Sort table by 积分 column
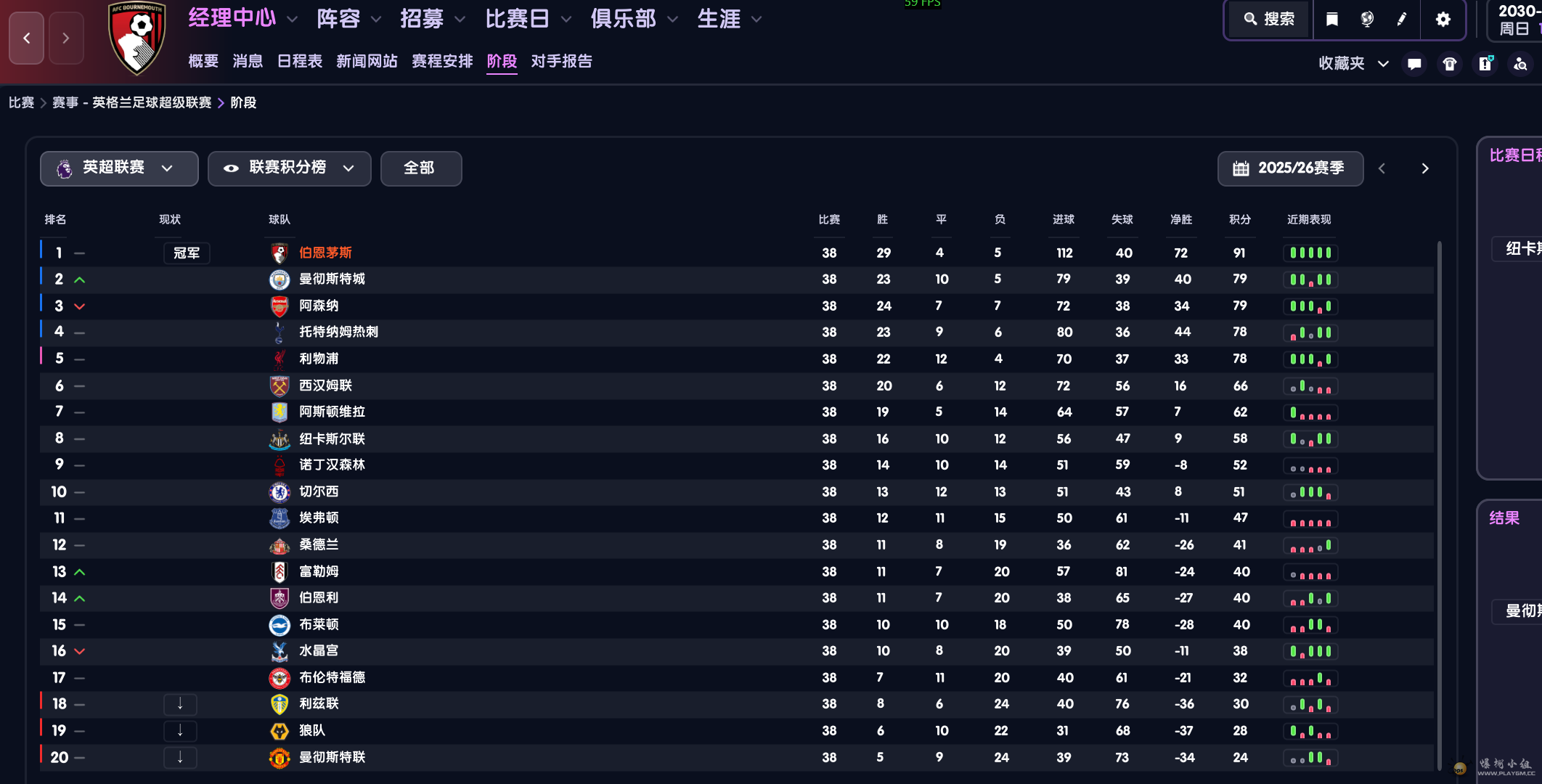Viewport: 1542px width, 784px height. tap(1240, 219)
